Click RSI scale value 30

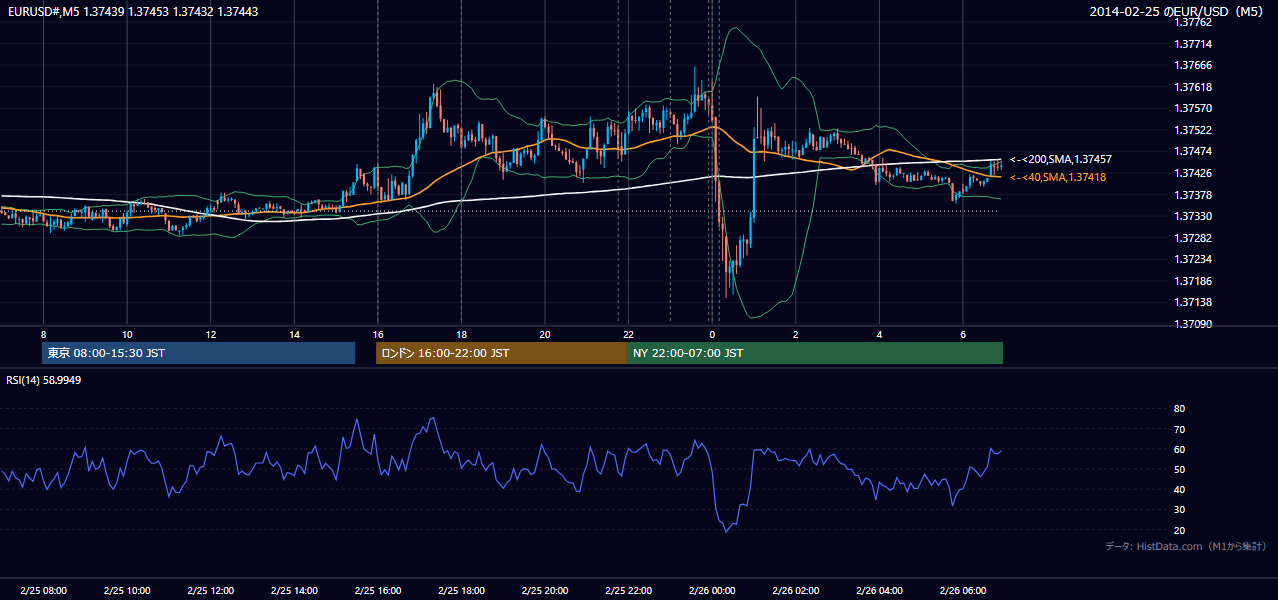point(1179,509)
